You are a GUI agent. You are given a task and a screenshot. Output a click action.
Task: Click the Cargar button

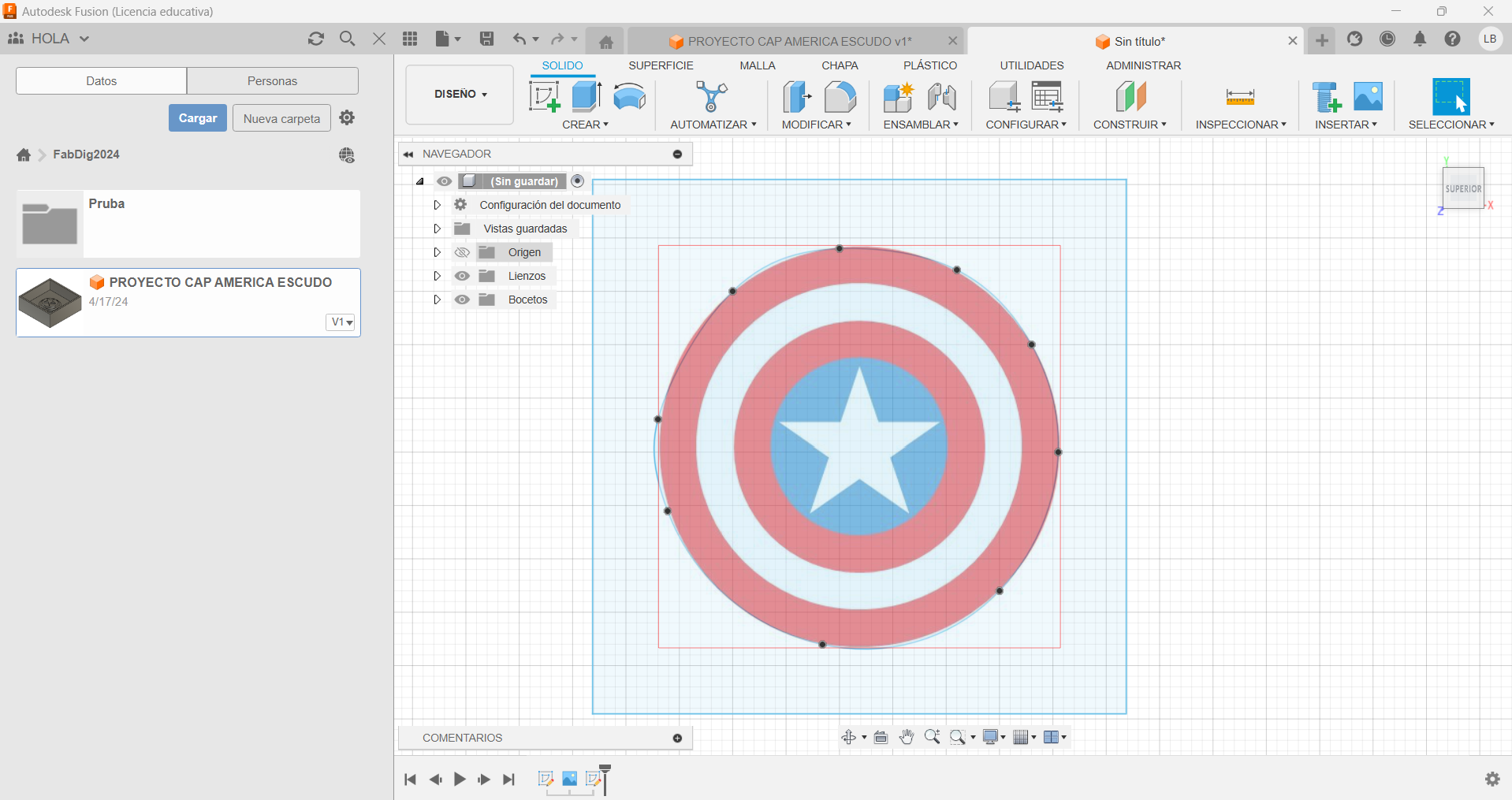198,118
